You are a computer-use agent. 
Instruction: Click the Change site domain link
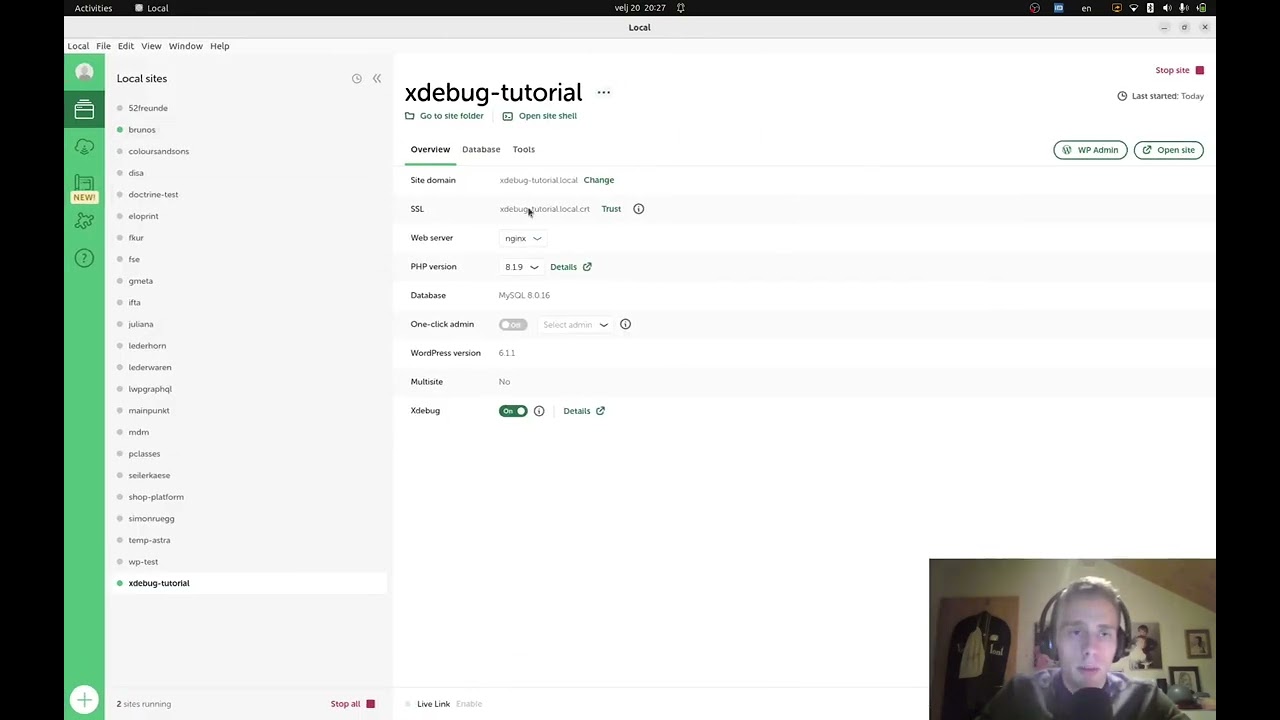click(599, 180)
